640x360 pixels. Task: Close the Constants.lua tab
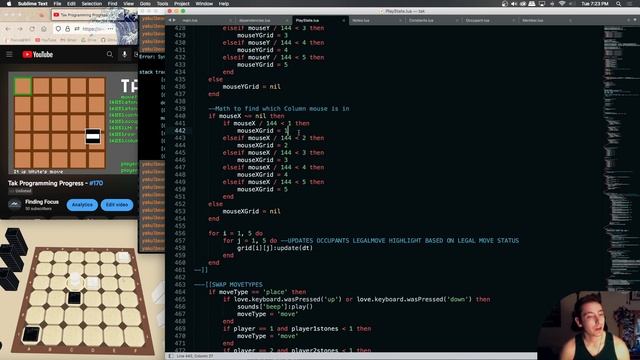coord(457,20)
